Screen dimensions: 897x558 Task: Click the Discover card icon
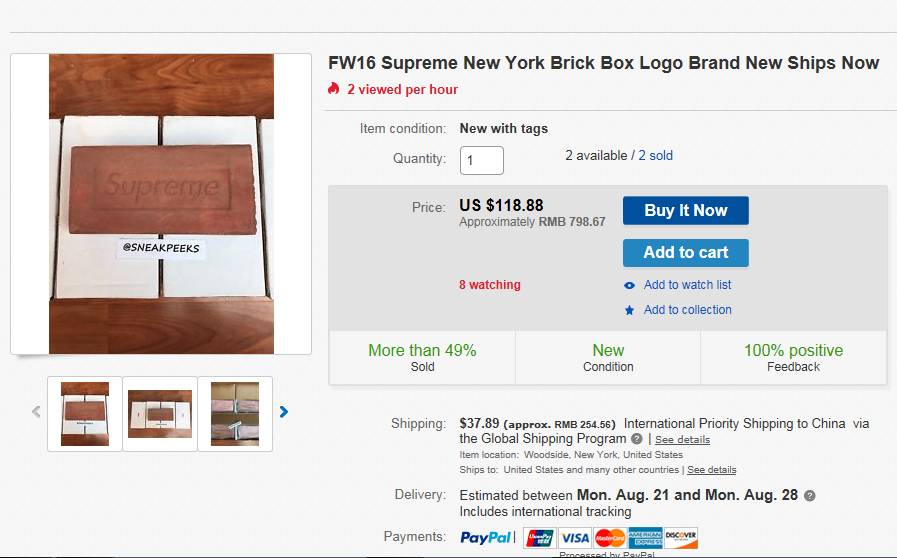pyautogui.click(x=681, y=538)
